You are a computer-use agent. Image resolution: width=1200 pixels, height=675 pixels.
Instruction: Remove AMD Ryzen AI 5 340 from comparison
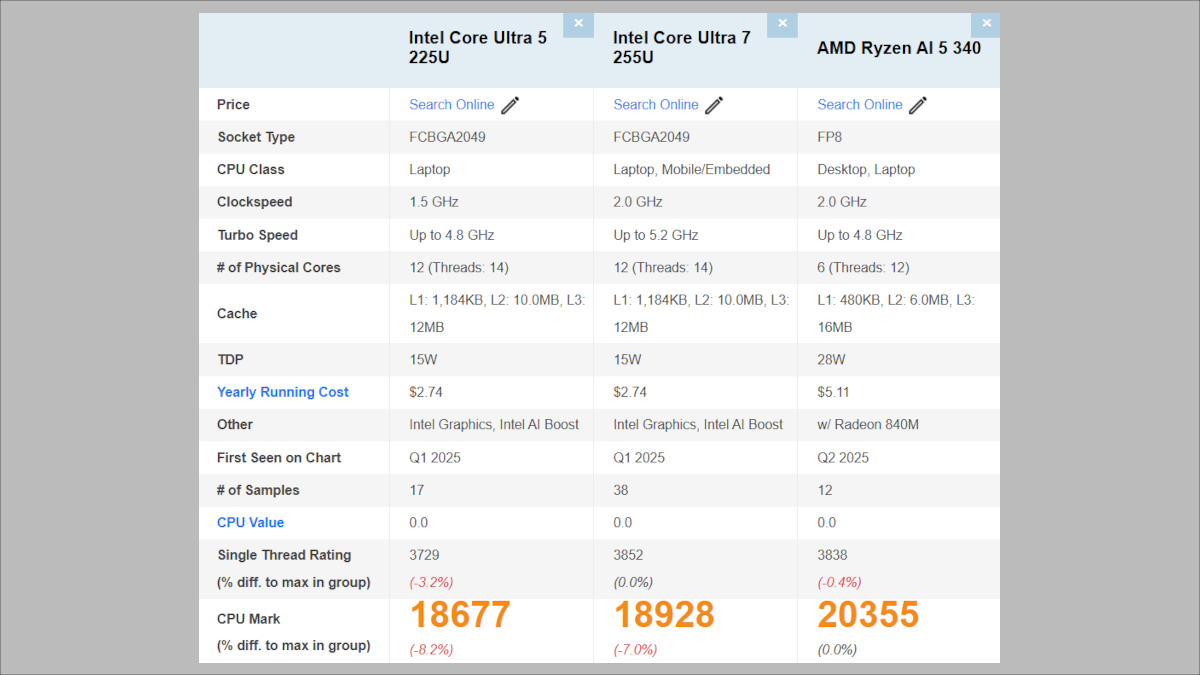[x=986, y=24]
